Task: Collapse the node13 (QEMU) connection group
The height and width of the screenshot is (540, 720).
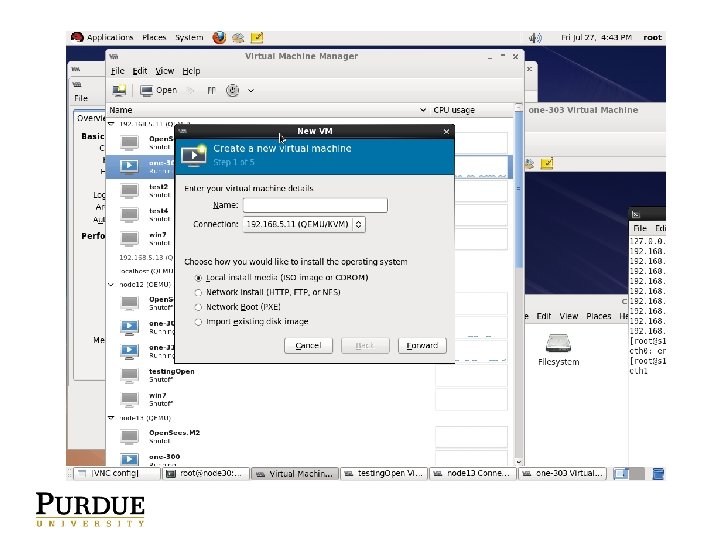Action: pos(111,418)
